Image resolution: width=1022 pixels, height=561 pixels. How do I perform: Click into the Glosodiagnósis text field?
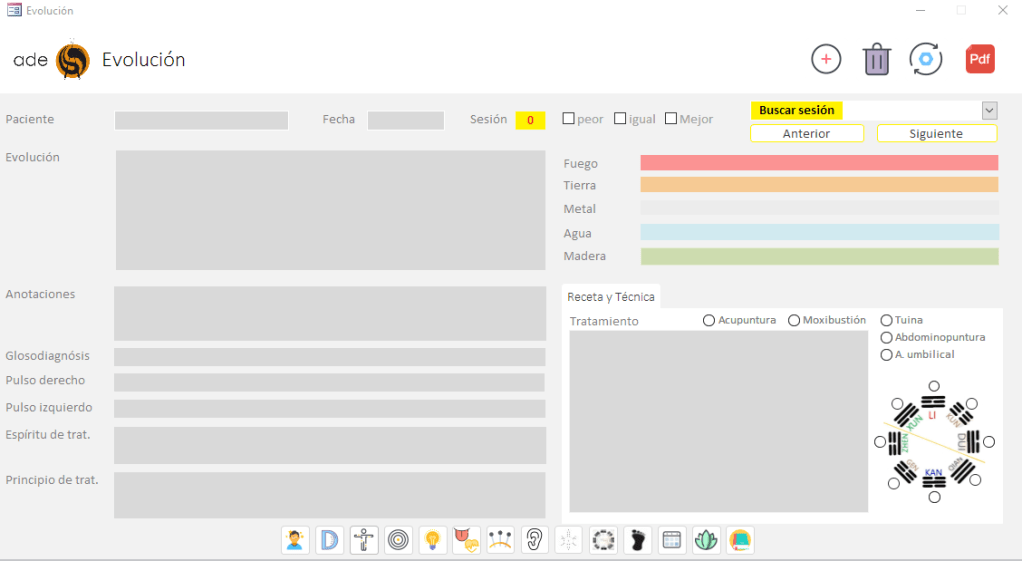(329, 357)
